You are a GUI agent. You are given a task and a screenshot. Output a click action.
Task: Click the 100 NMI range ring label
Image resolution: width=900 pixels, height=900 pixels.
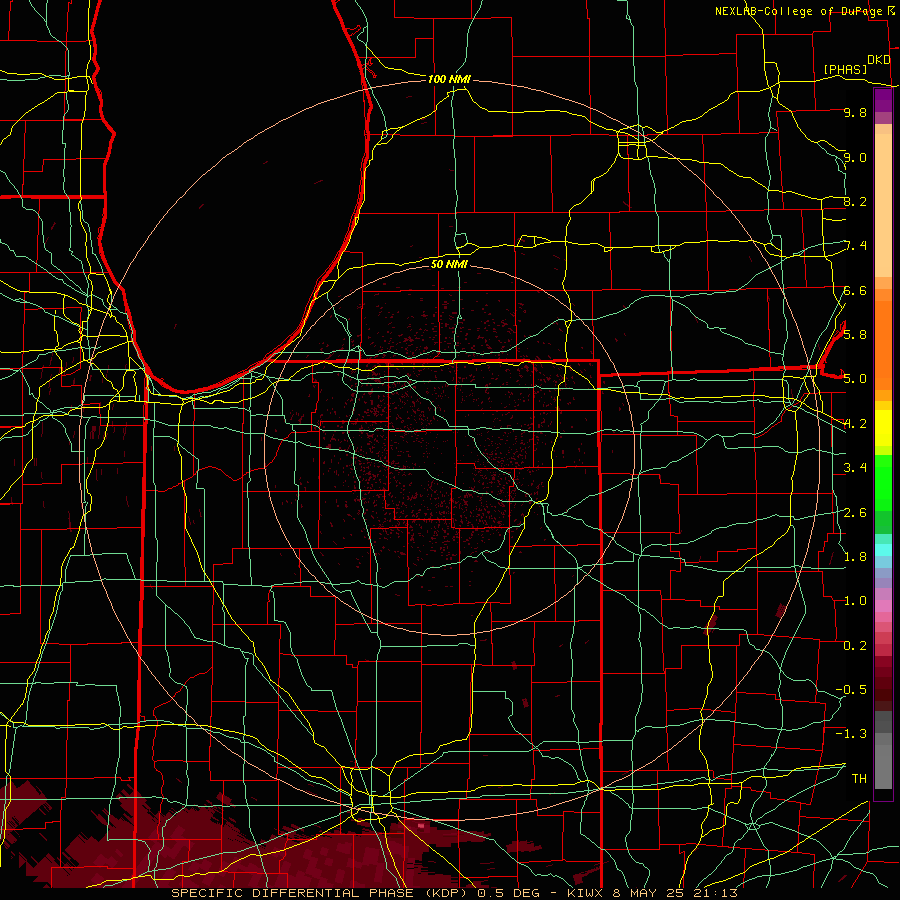[x=449, y=79]
